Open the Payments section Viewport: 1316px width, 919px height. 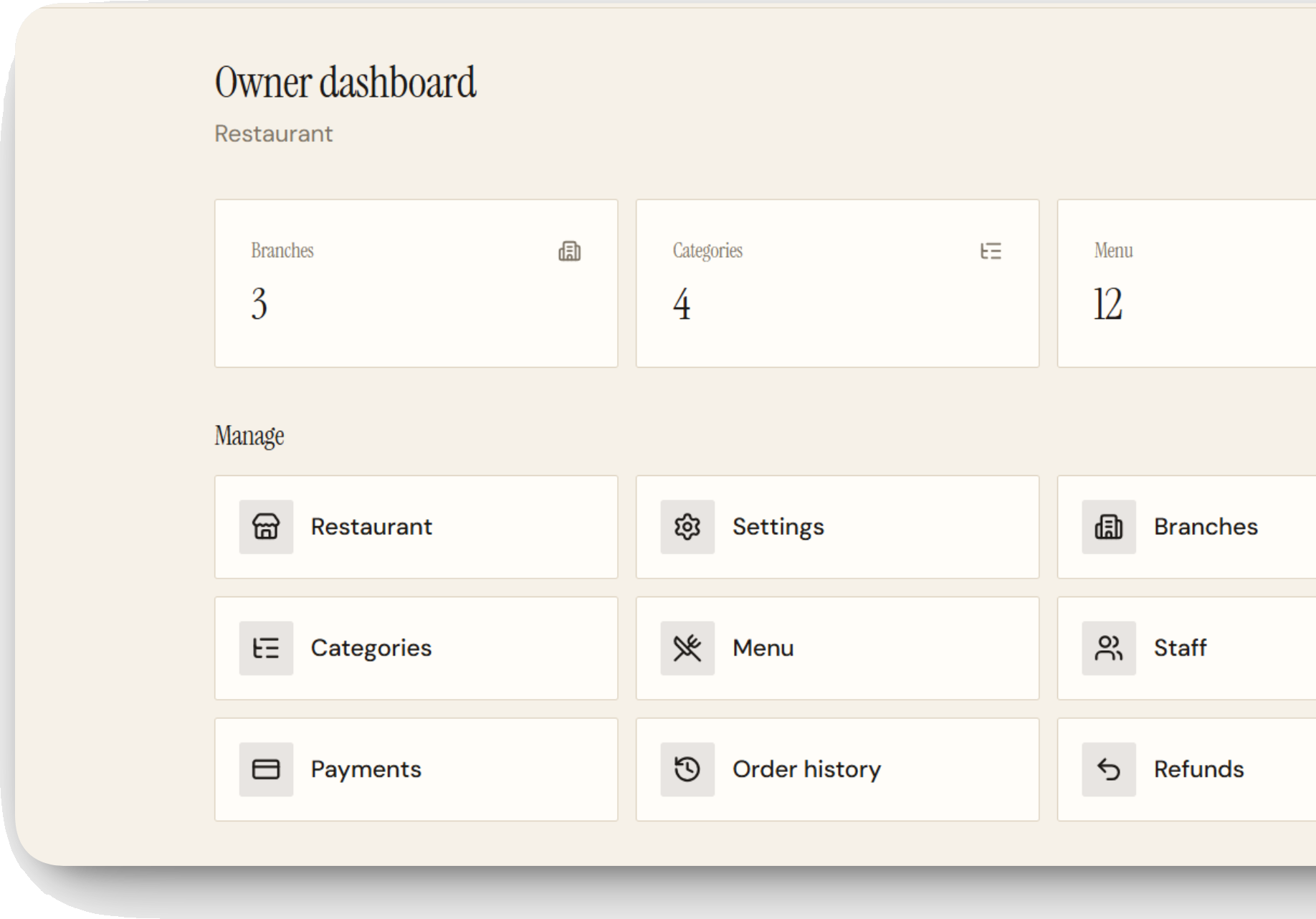click(x=416, y=769)
